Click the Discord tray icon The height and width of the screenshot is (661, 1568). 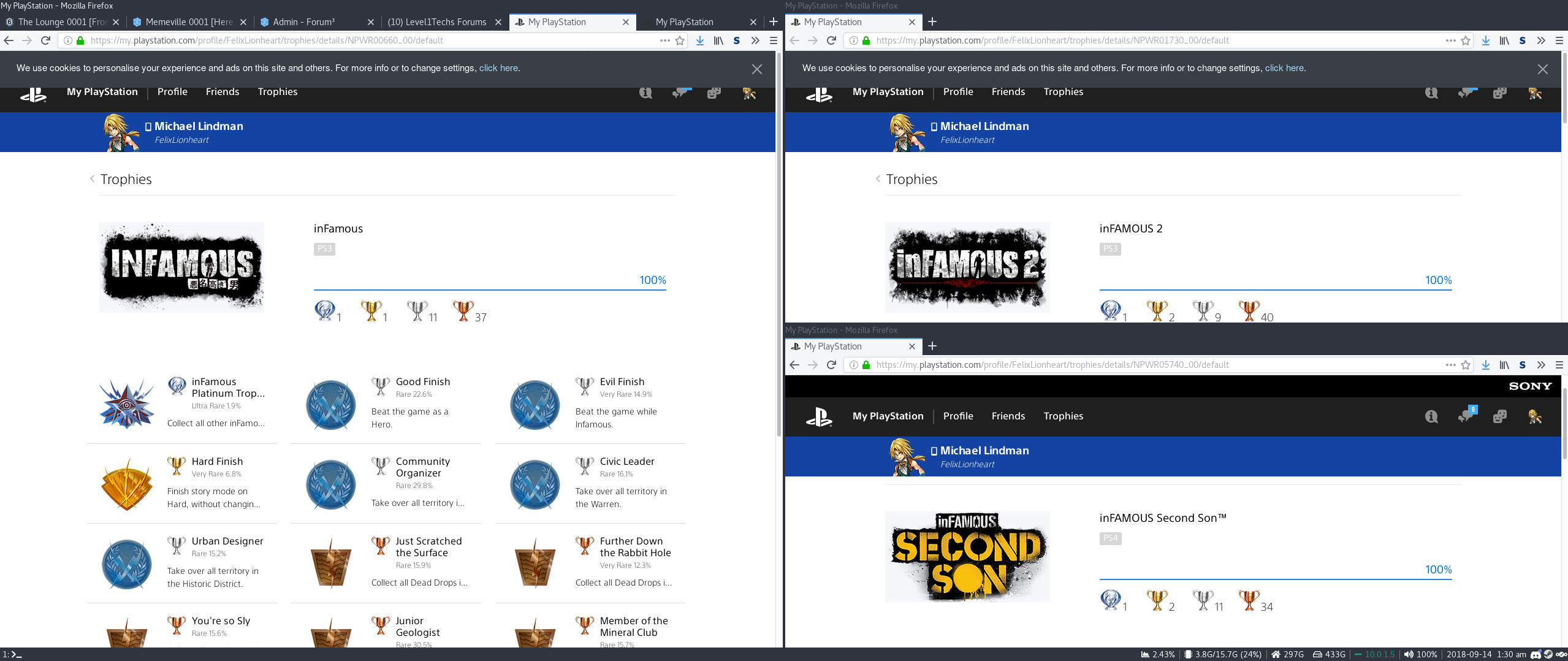pyautogui.click(x=1536, y=654)
